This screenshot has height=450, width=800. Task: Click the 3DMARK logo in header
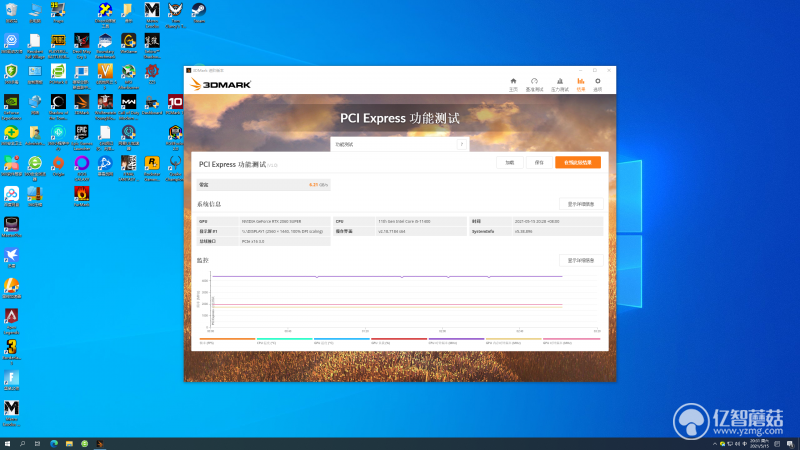220,84
